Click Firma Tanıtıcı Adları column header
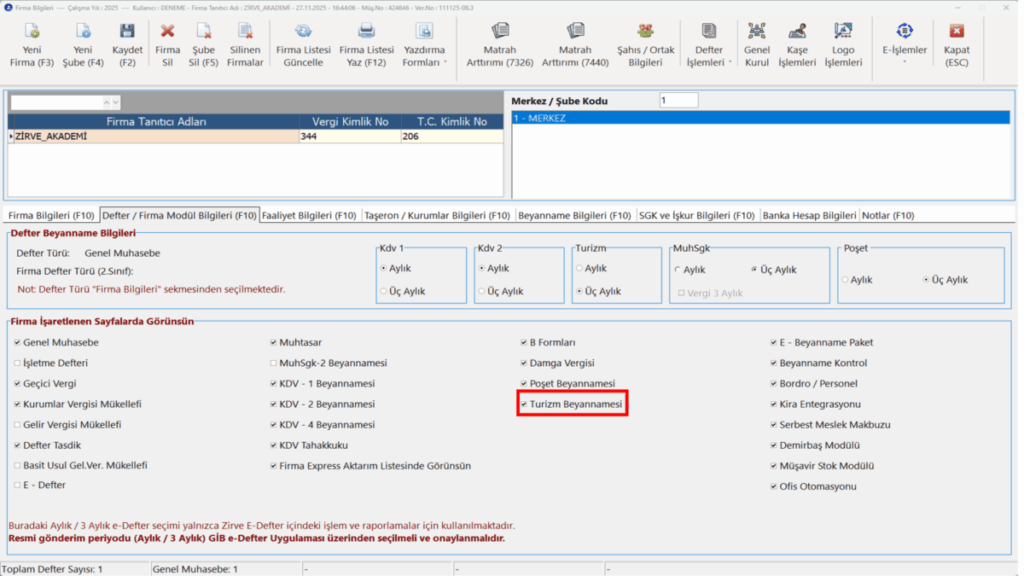This screenshot has width=1024, height=576. tap(156, 121)
